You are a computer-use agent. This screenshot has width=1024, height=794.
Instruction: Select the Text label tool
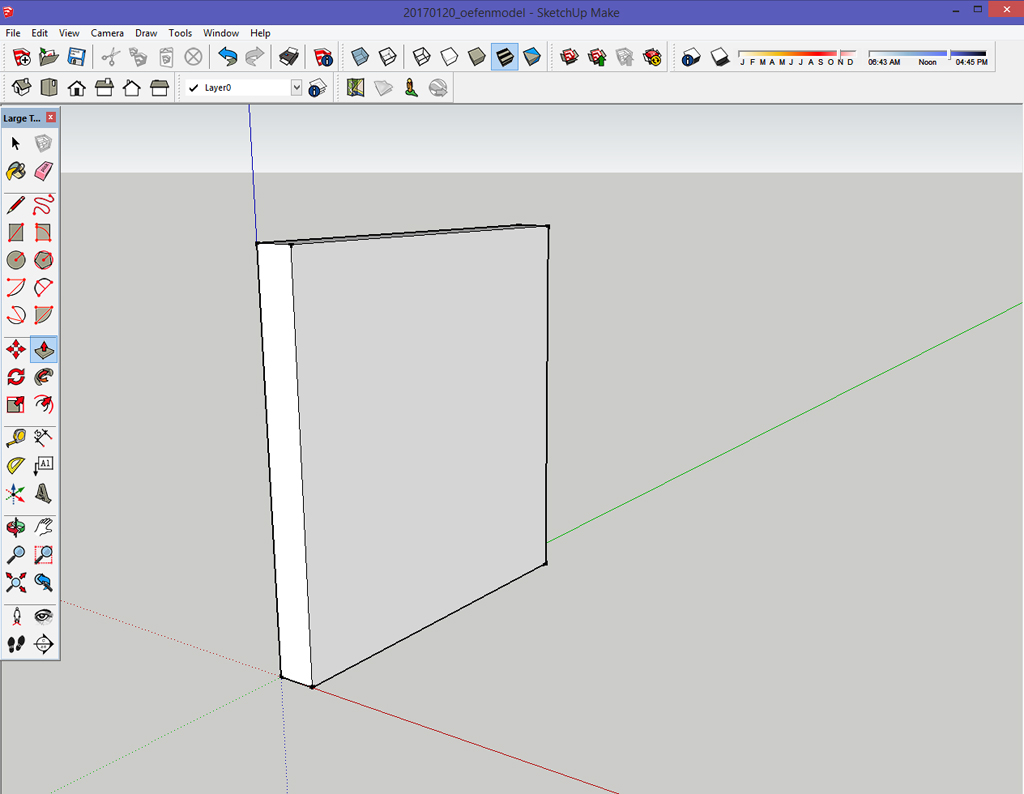point(43,465)
